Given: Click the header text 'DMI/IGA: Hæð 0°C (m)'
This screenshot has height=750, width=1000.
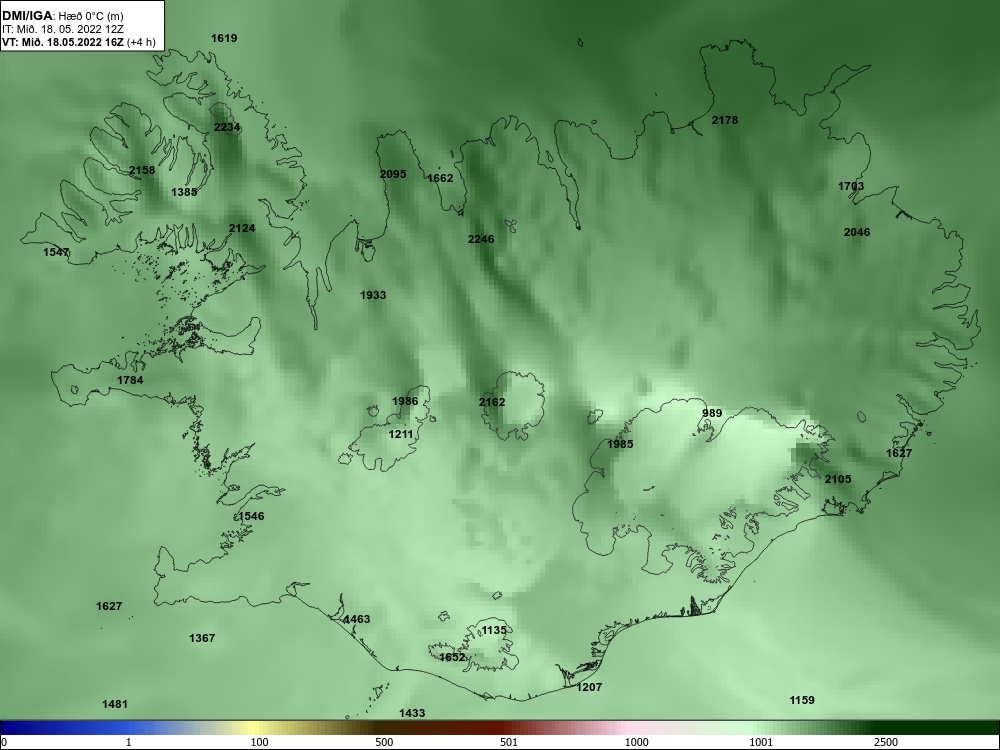Looking at the screenshot, I should point(62,16).
